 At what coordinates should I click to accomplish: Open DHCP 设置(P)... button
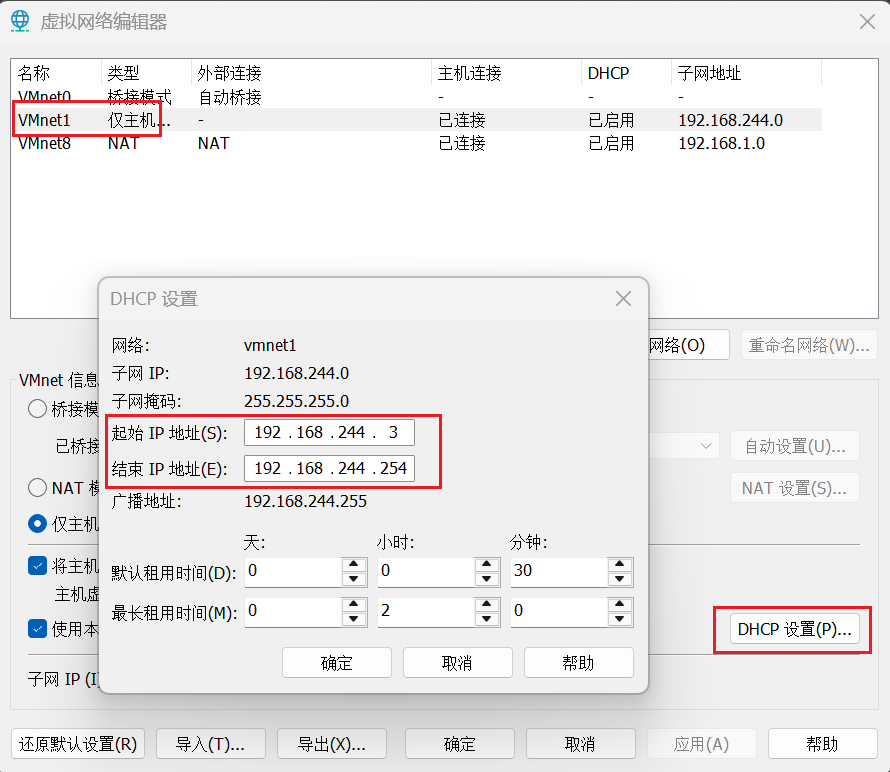[793, 630]
